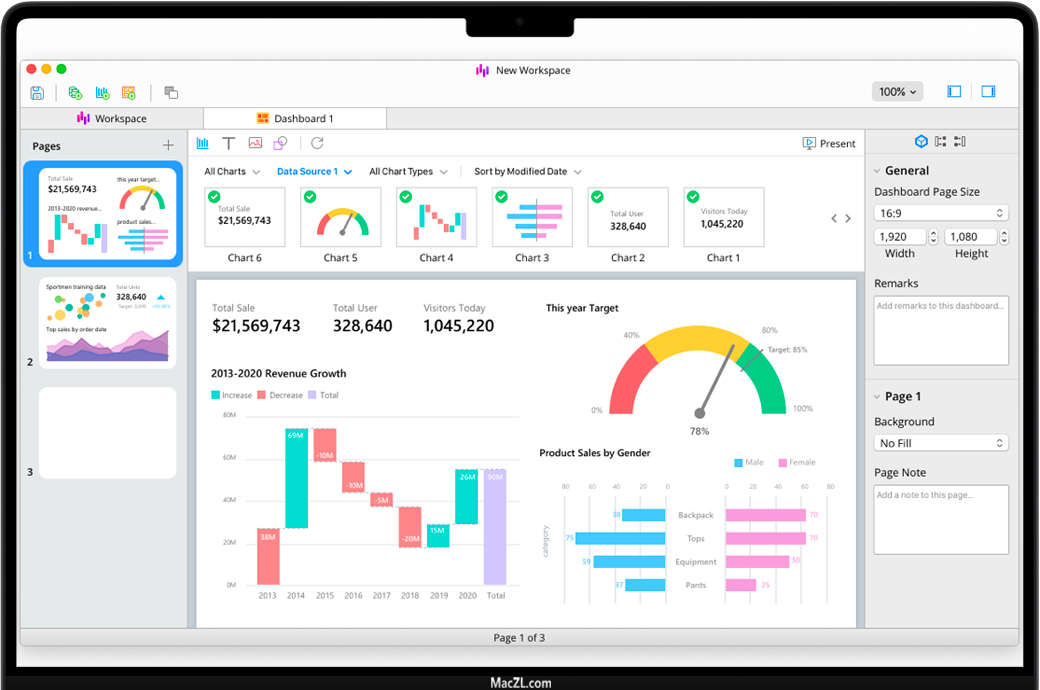Collapse the General section

click(x=877, y=171)
